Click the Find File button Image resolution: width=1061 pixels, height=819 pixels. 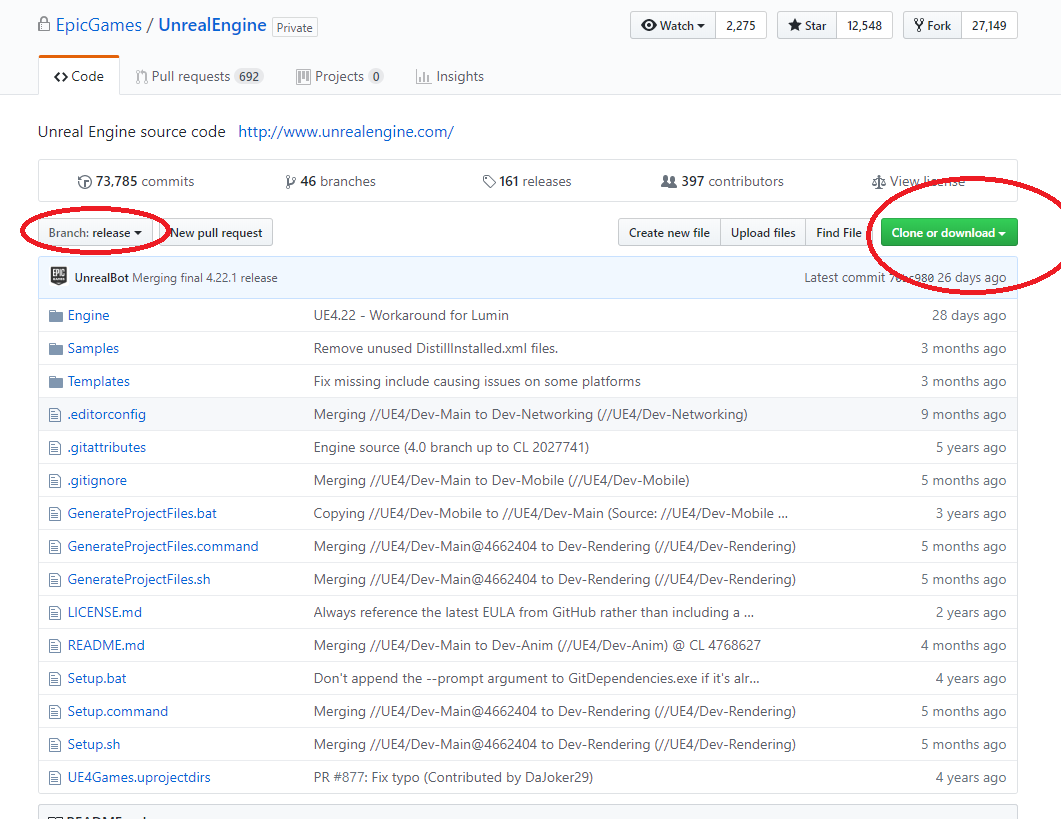coord(838,232)
